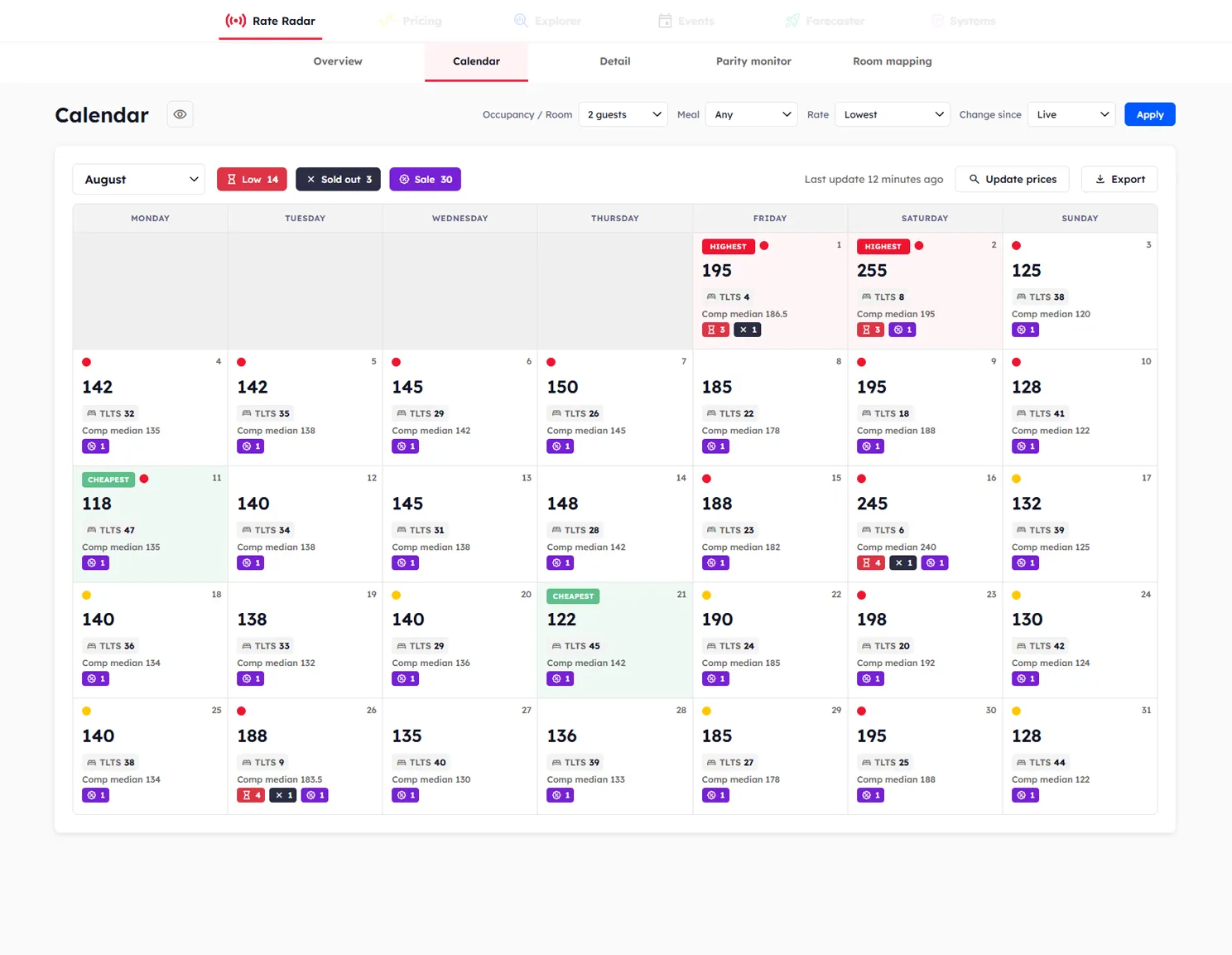Click the Forecaster icon in top navigation

coord(792,21)
